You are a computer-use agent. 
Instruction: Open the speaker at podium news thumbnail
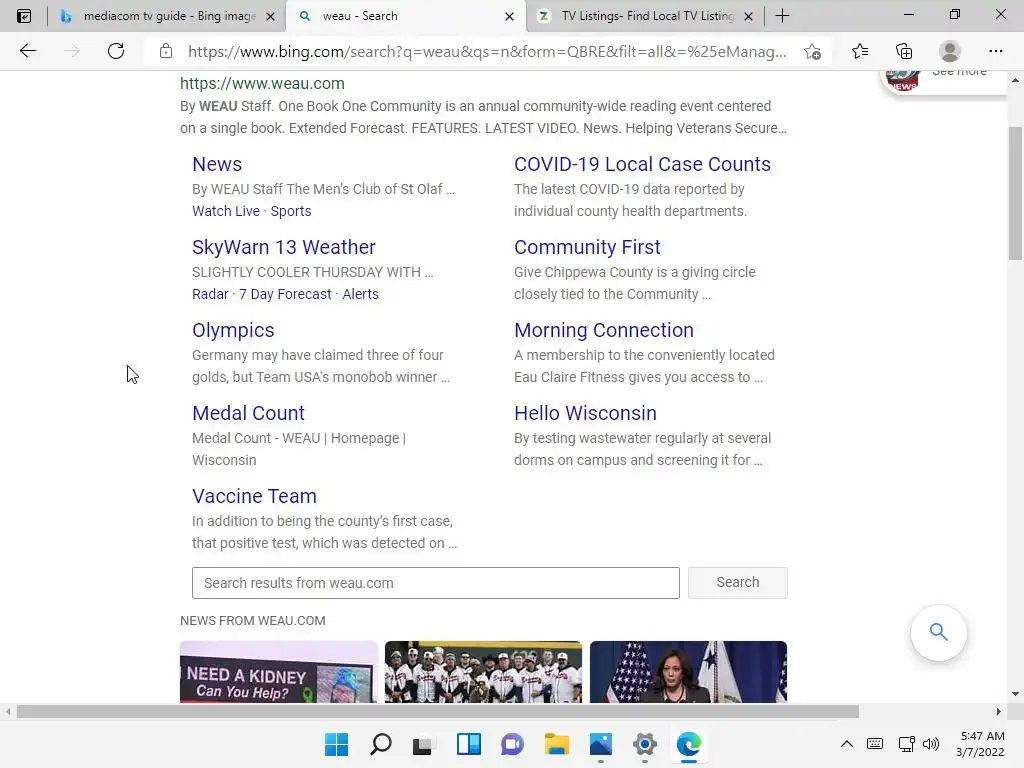click(x=688, y=672)
